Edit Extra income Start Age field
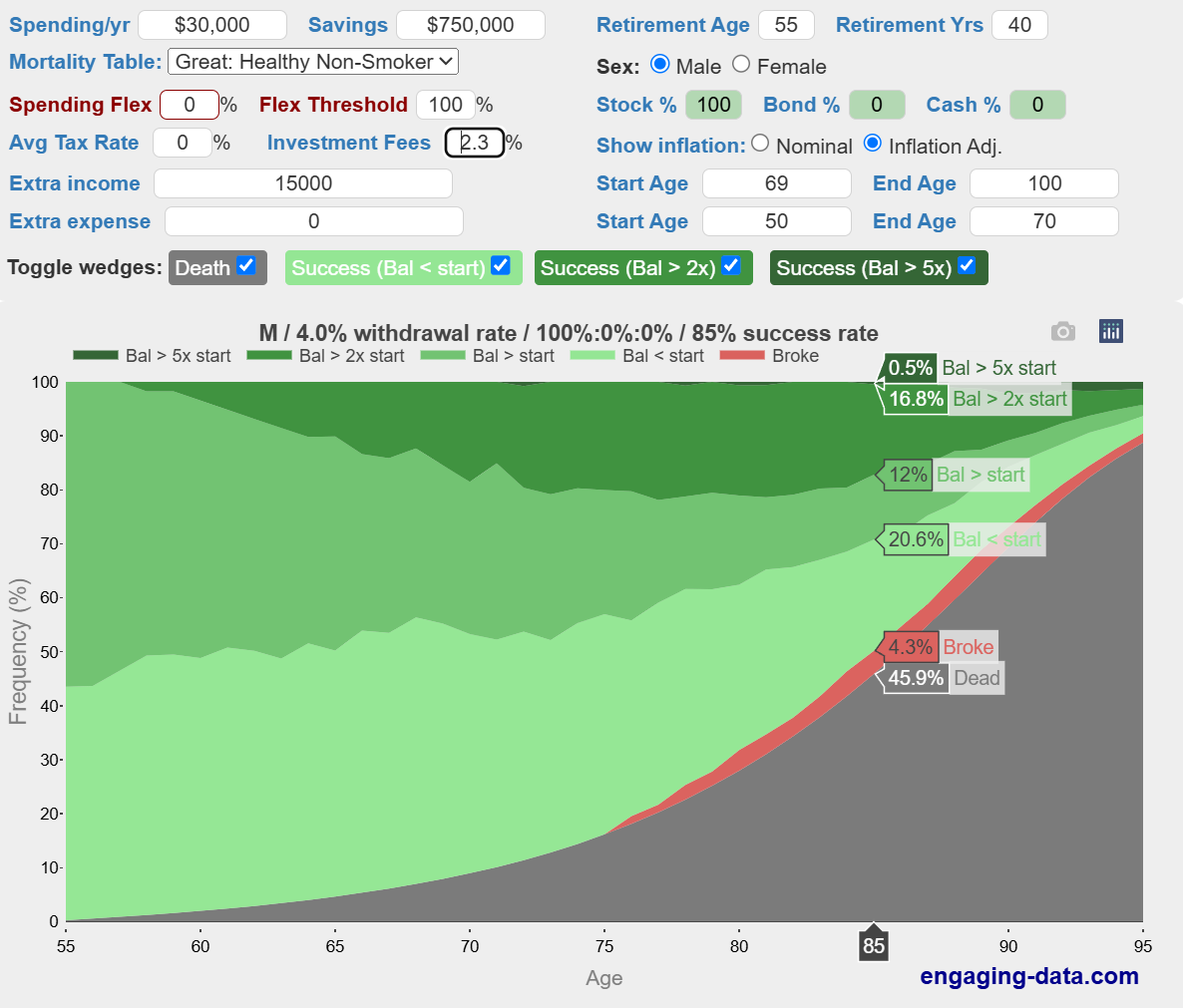This screenshot has width=1183, height=1008. pos(776,183)
